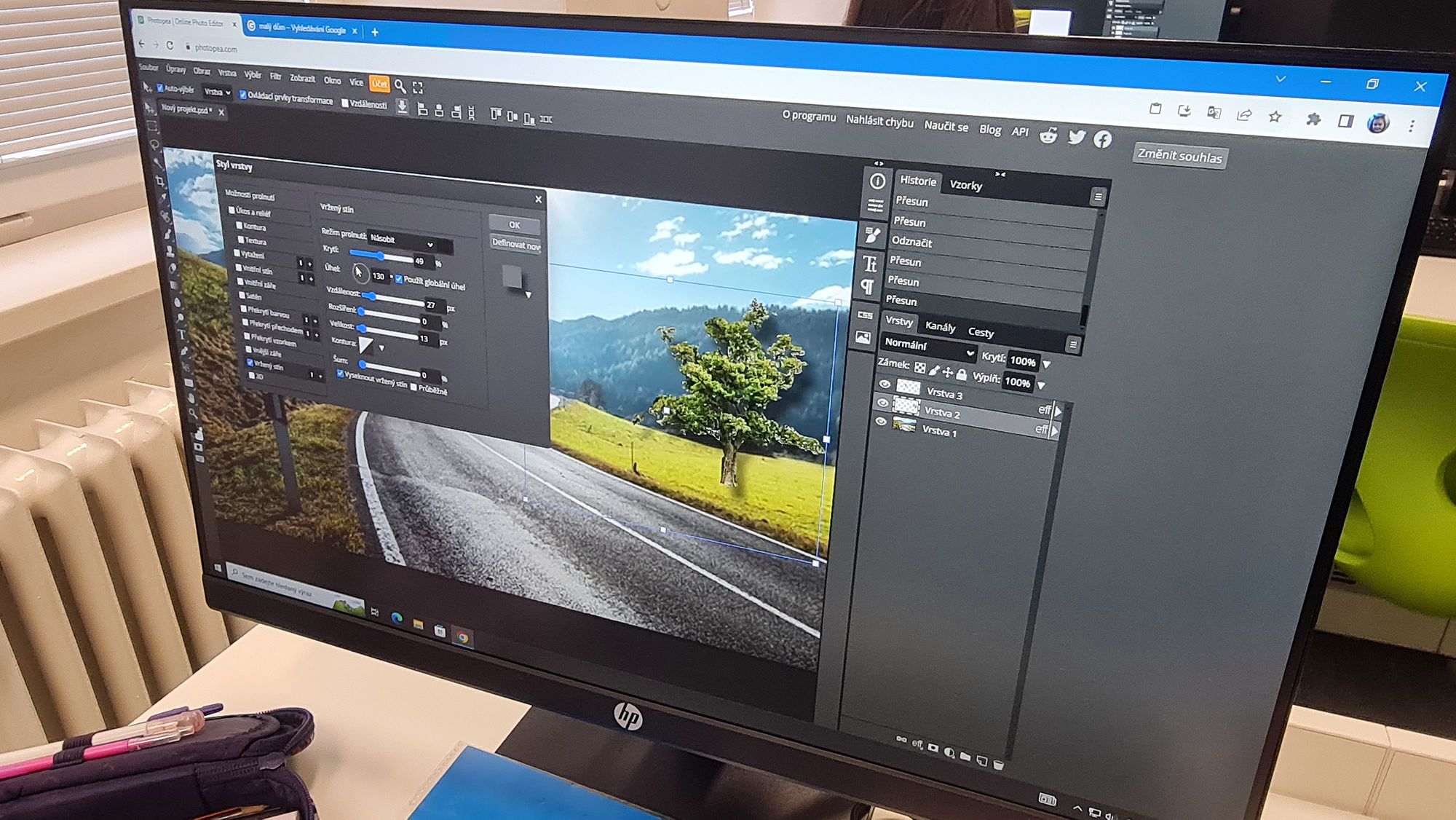
Task: Disable the Vržený stín checkbox
Action: pos(250,363)
